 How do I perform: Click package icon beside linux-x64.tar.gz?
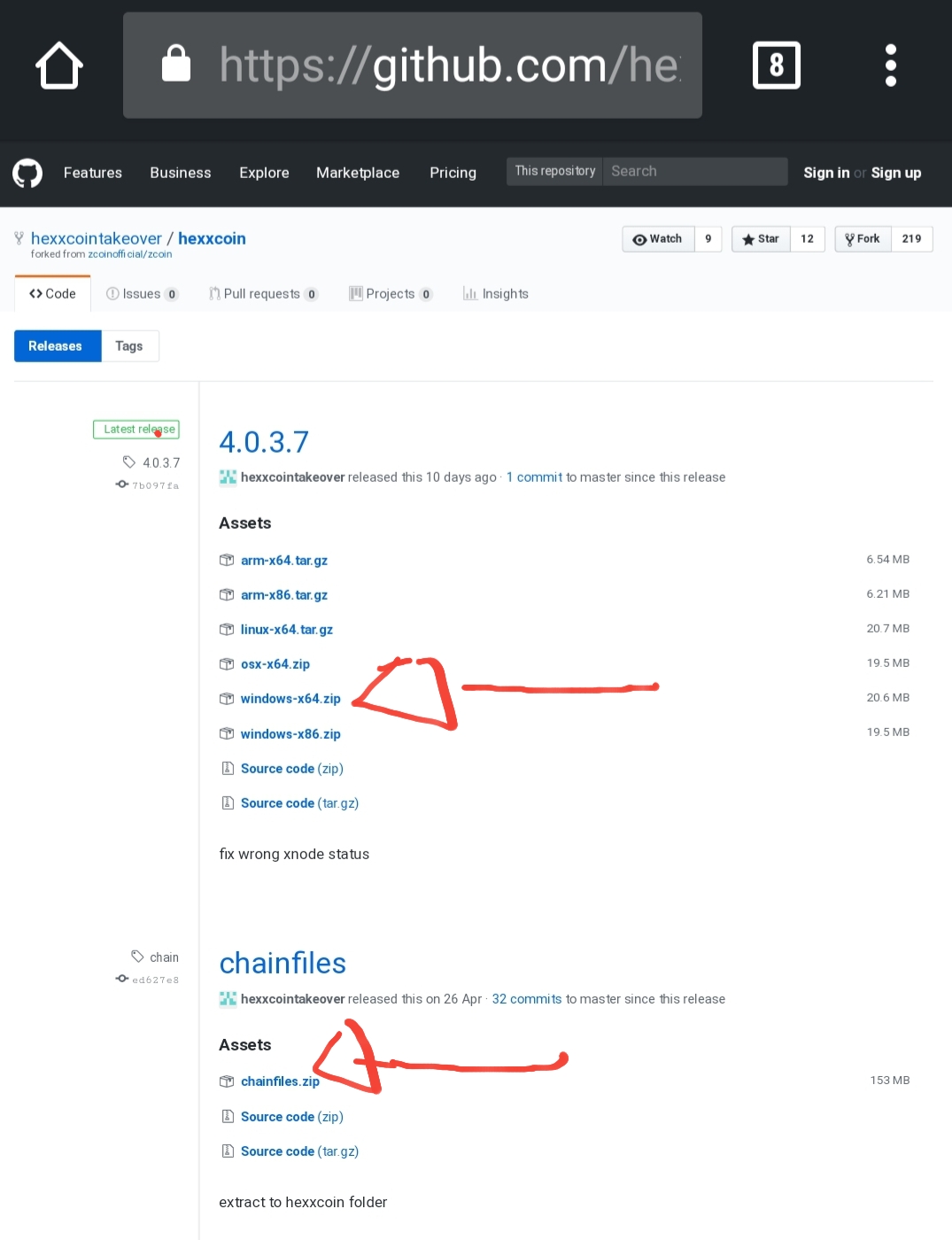pyautogui.click(x=227, y=630)
